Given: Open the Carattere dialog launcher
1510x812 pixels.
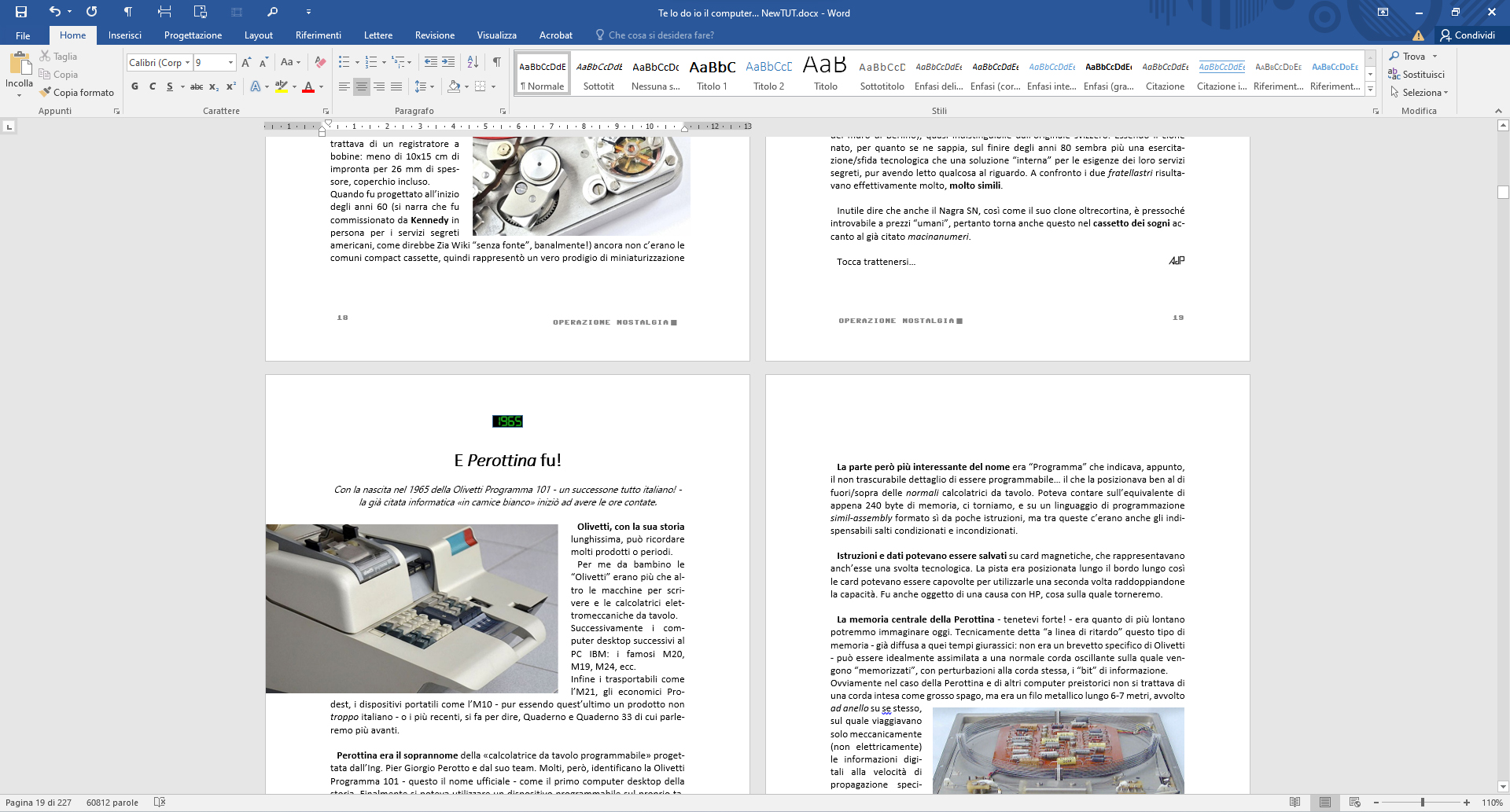Looking at the screenshot, I should coord(326,112).
